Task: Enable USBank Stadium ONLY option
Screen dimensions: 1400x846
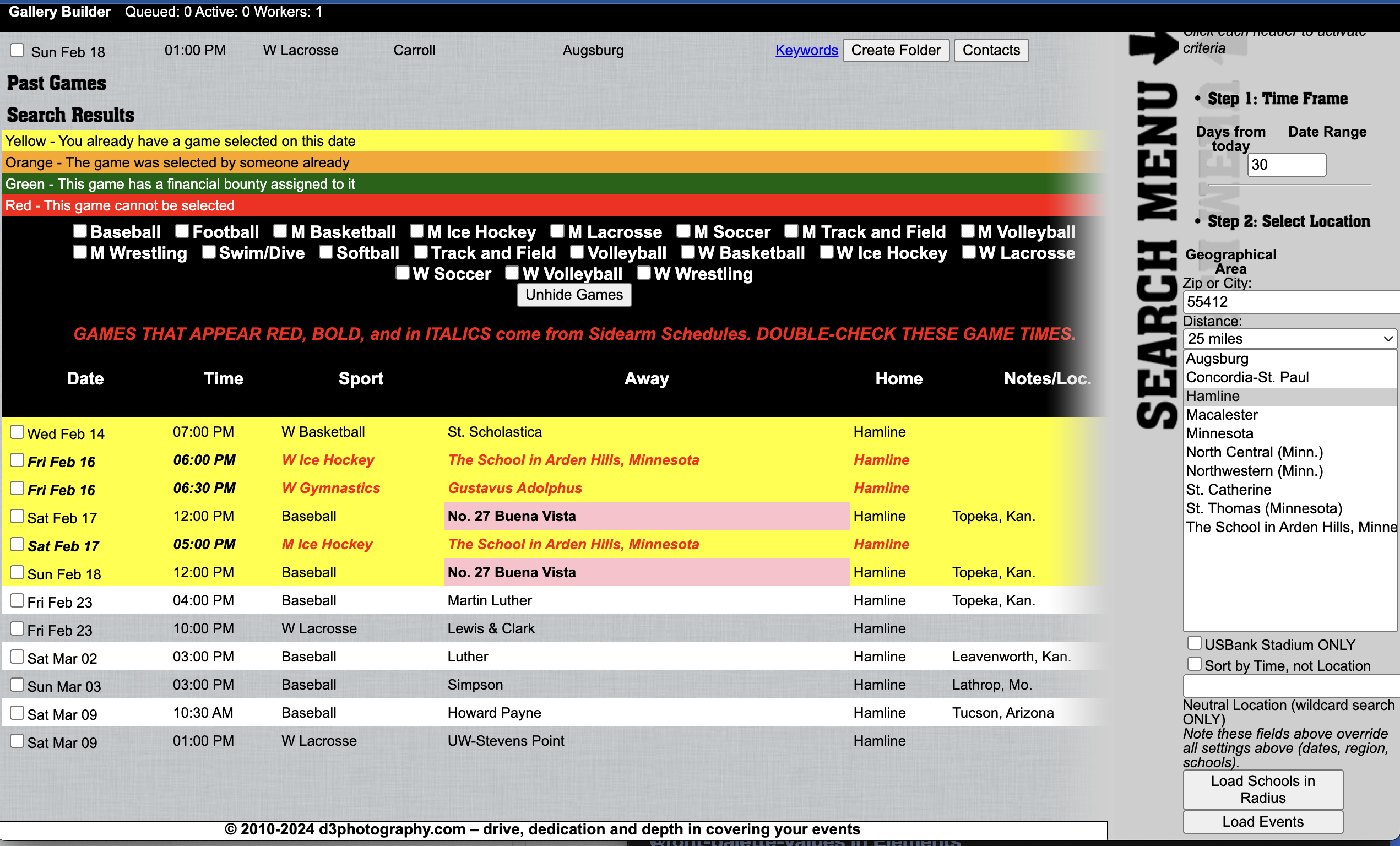Action: (x=1195, y=643)
